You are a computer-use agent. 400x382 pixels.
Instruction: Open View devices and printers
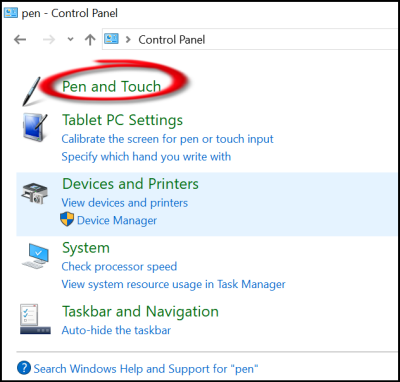tap(125, 203)
